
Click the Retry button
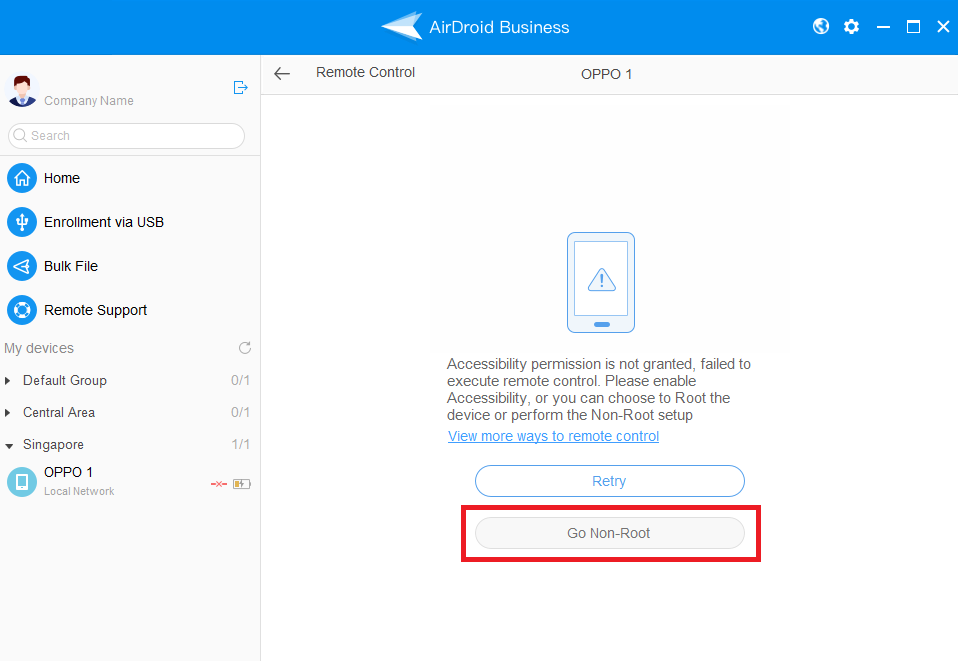pyautogui.click(x=610, y=481)
